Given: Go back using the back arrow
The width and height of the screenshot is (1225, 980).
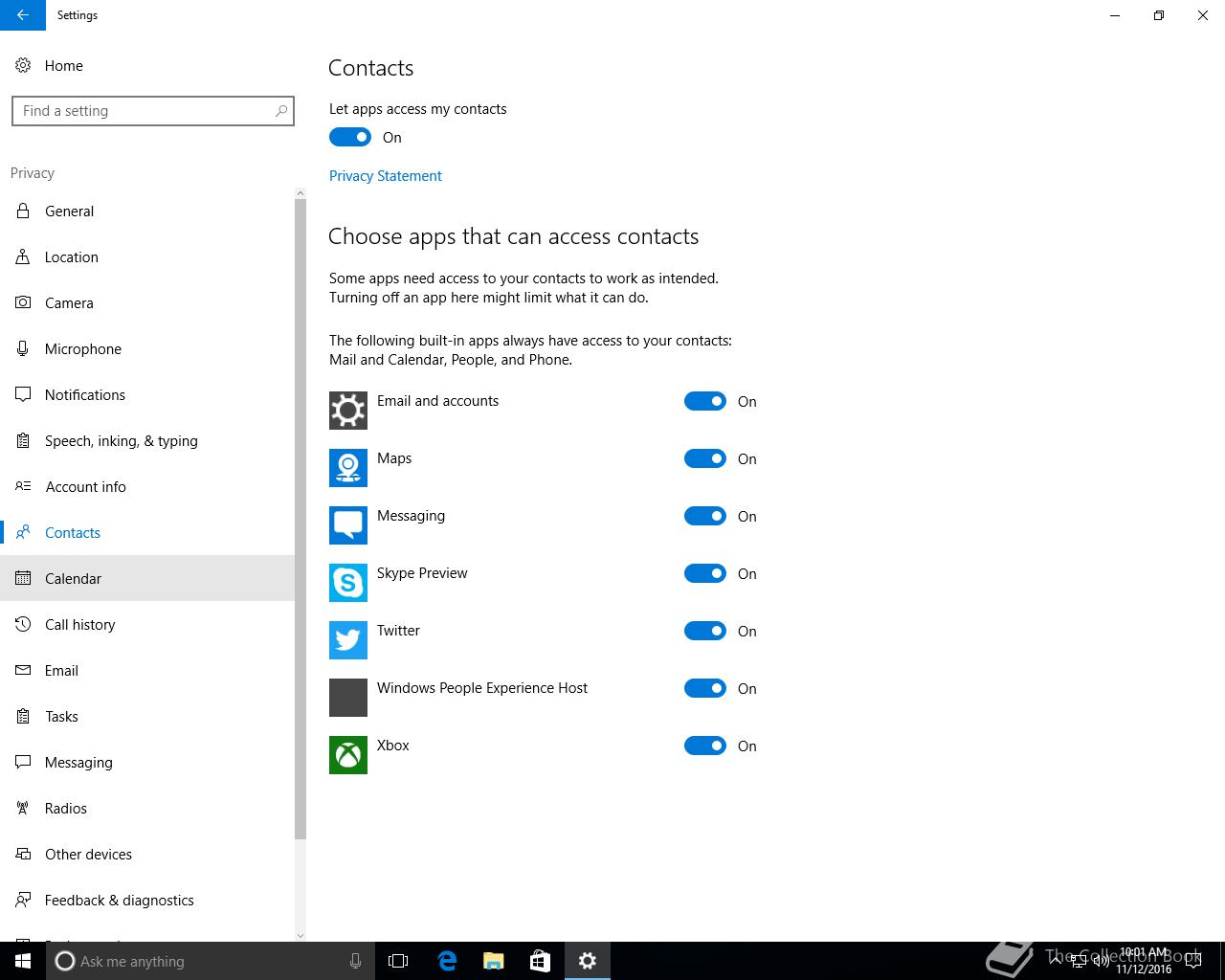Looking at the screenshot, I should 23,15.
